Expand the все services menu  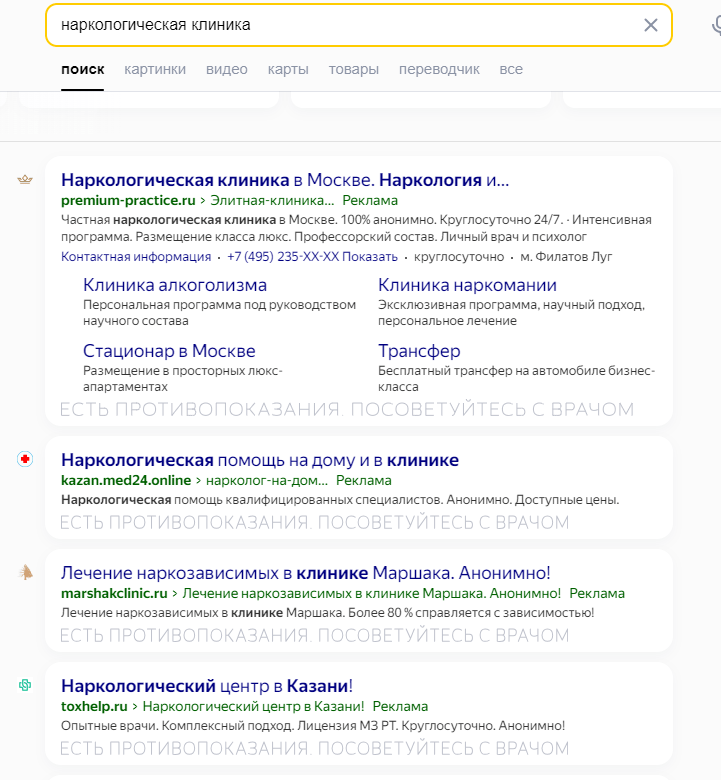coord(511,69)
